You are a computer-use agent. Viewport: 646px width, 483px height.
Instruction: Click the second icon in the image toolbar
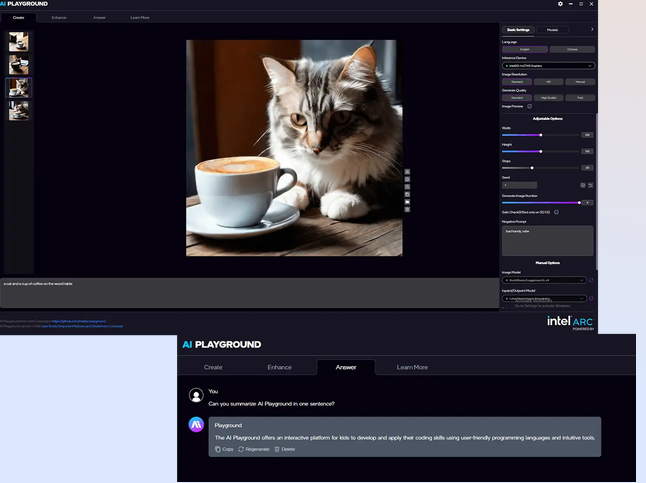coord(407,179)
